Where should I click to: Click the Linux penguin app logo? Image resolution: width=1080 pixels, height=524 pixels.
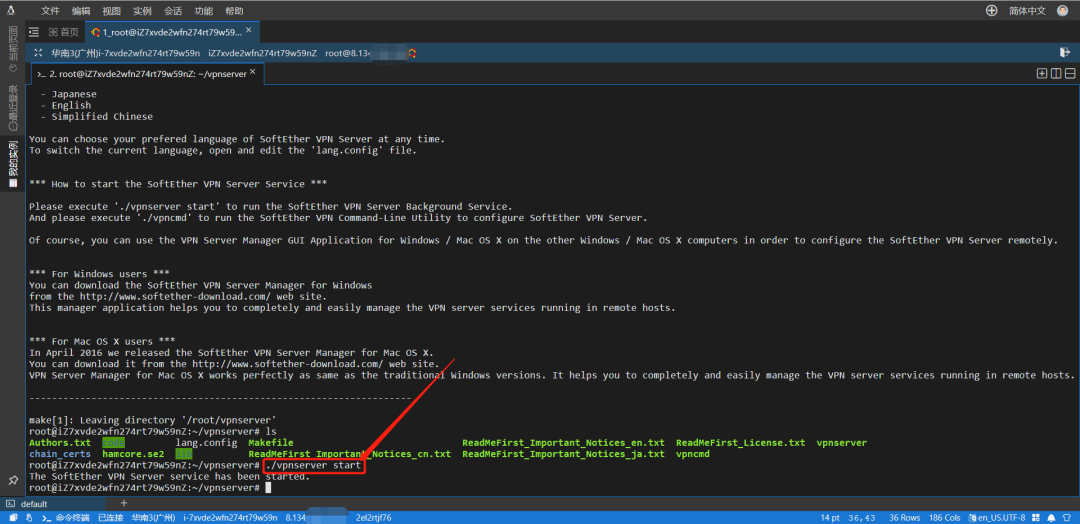12,10
